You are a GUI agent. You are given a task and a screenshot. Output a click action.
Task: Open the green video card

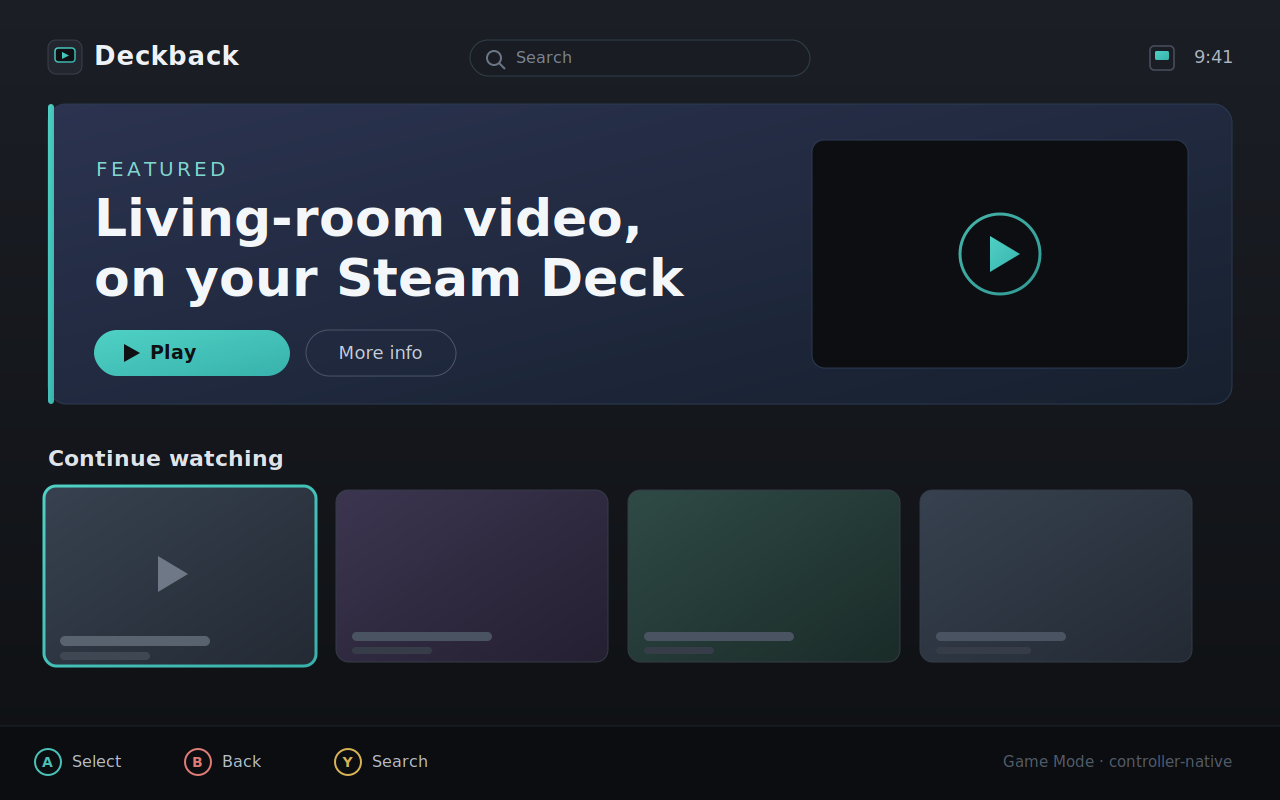(x=764, y=576)
